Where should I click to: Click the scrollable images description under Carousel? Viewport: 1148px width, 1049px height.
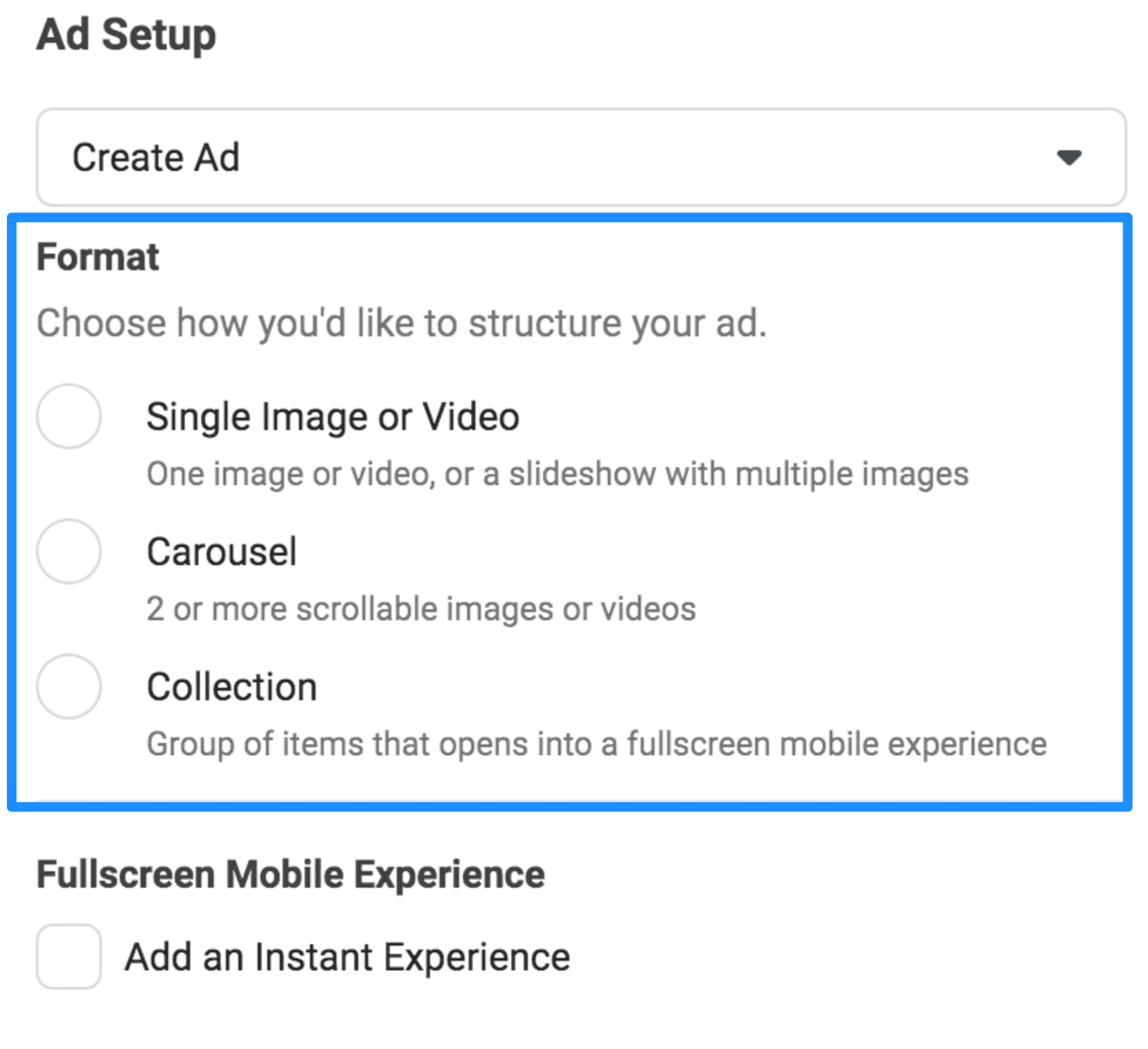click(420, 608)
